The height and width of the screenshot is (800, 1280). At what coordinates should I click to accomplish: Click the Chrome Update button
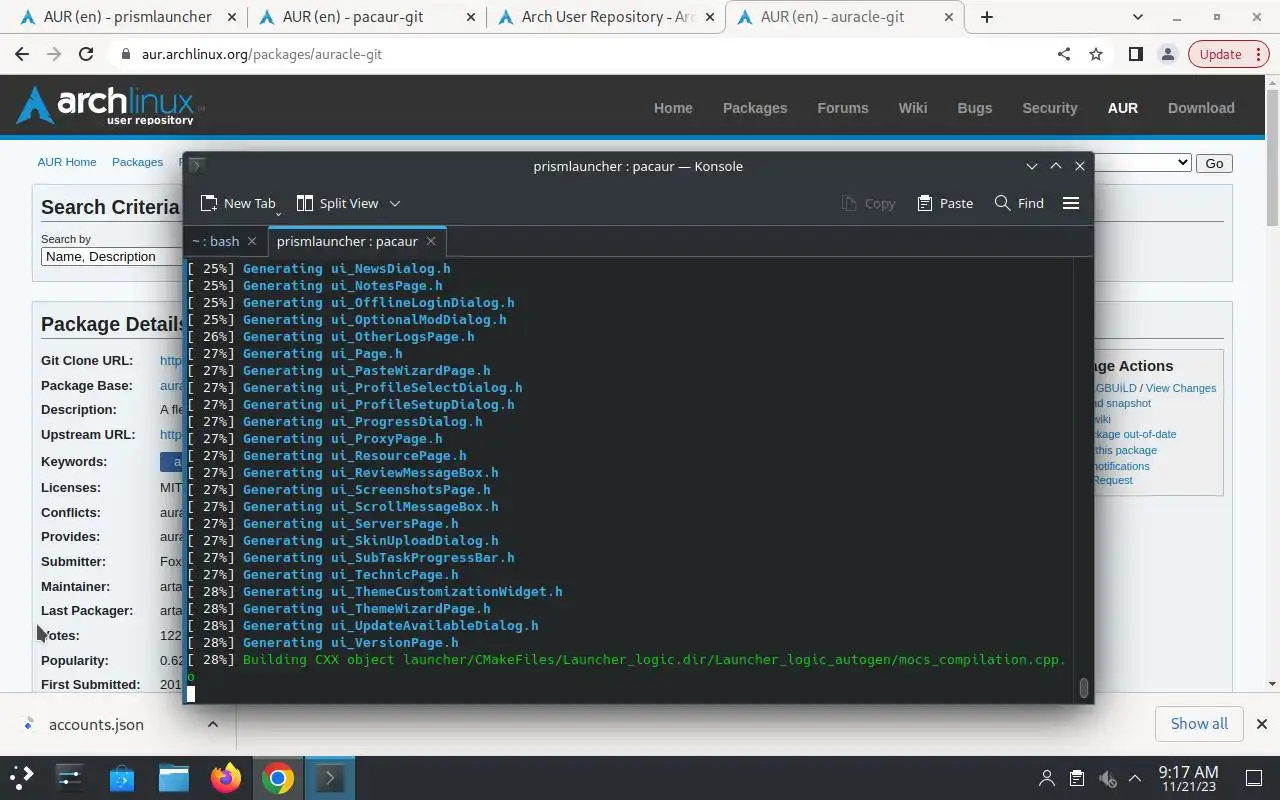click(1220, 54)
